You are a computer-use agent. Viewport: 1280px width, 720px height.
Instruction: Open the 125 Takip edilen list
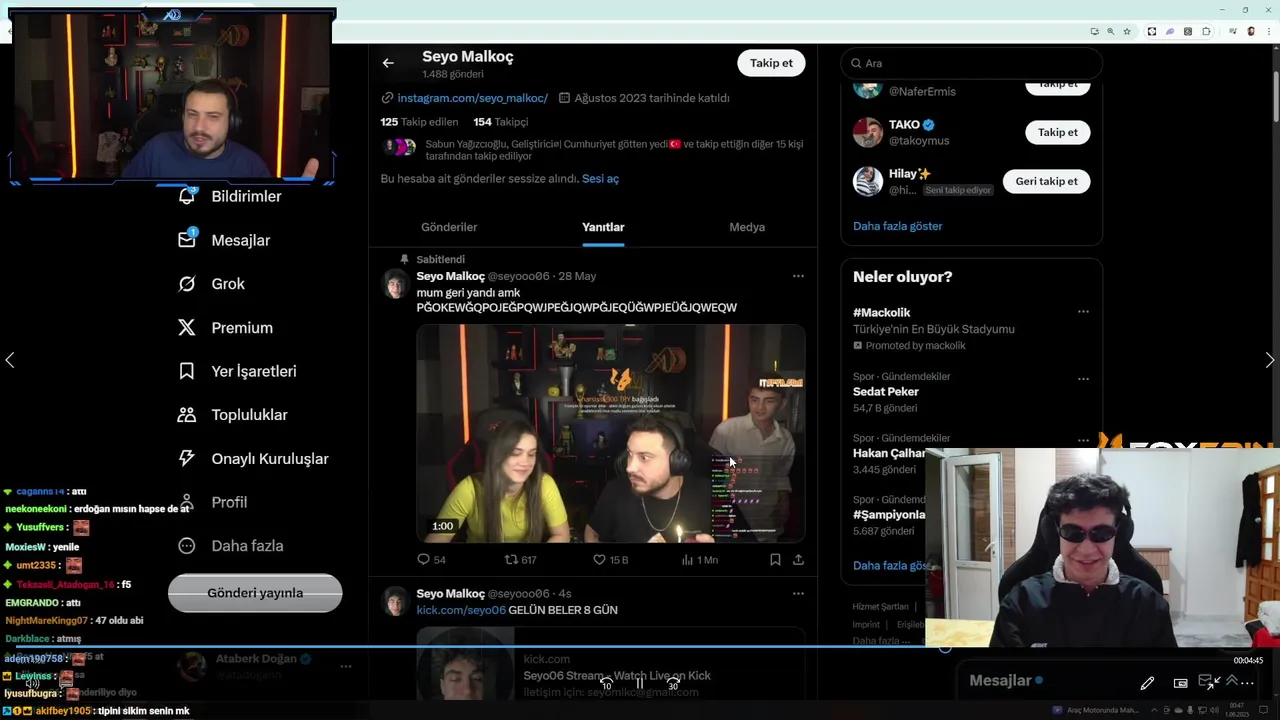pyautogui.click(x=419, y=122)
